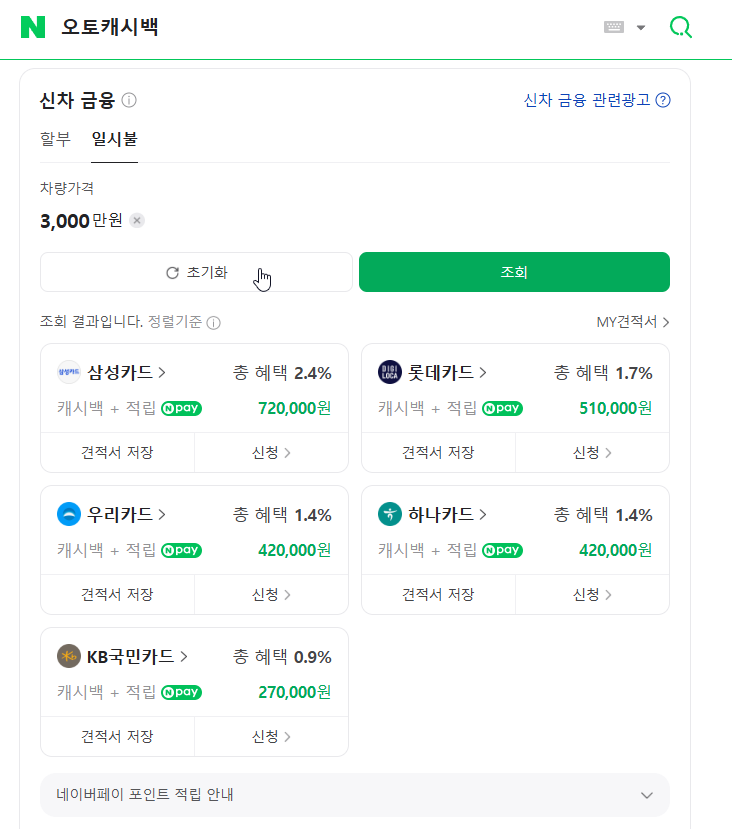This screenshot has height=829, width=732.
Task: Click the KB국민카드 logo icon
Action: point(68,656)
